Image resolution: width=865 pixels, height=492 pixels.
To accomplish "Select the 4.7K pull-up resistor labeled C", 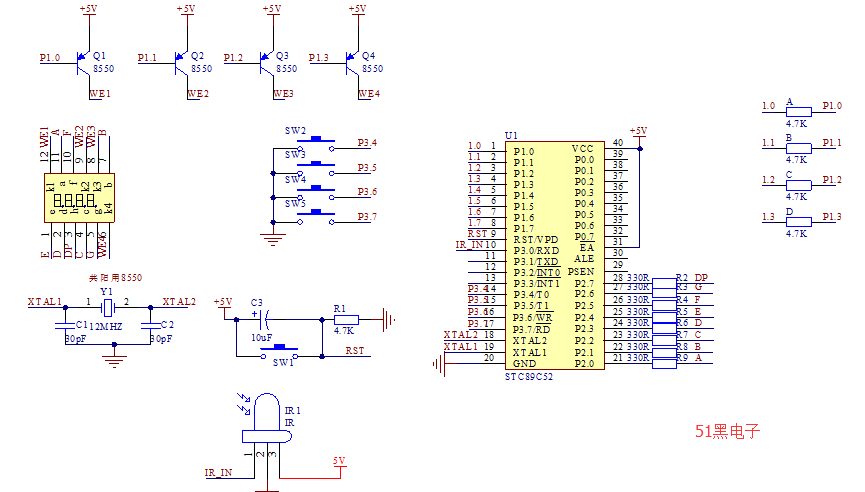I will point(799,185).
